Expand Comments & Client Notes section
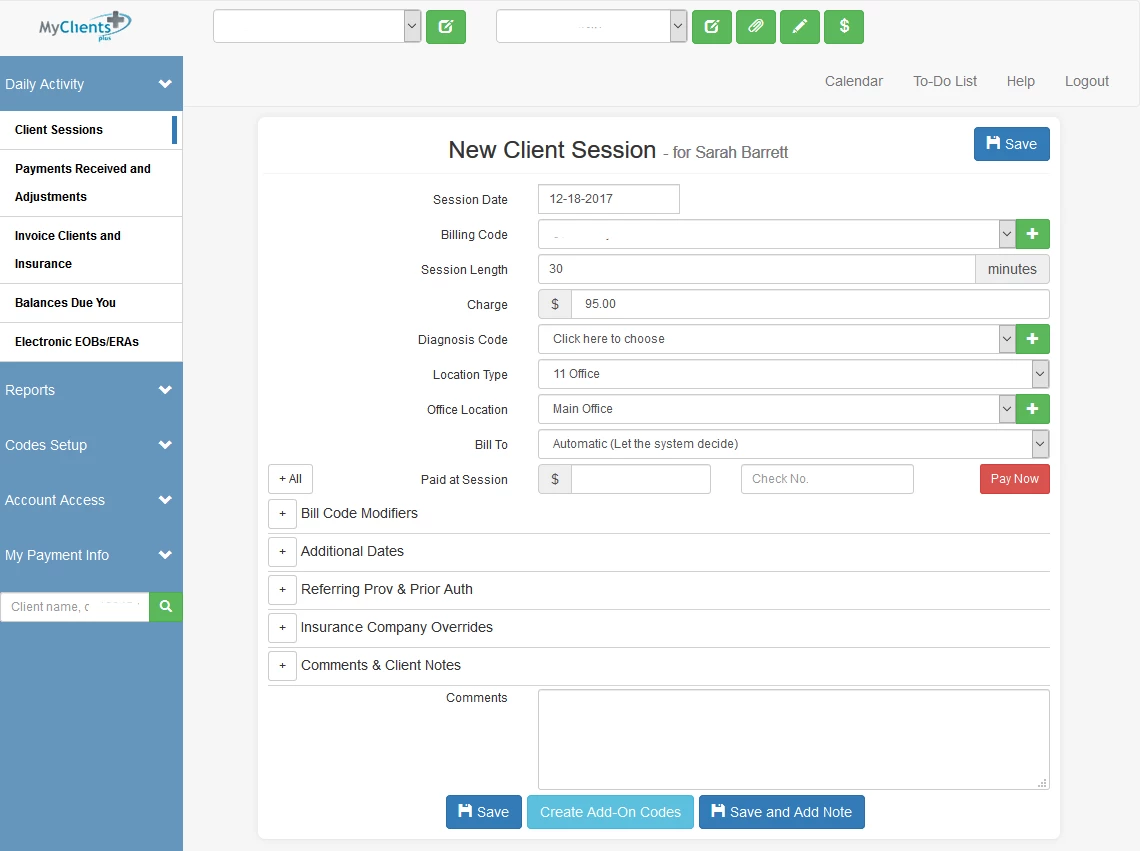The height and width of the screenshot is (851, 1141). point(282,665)
